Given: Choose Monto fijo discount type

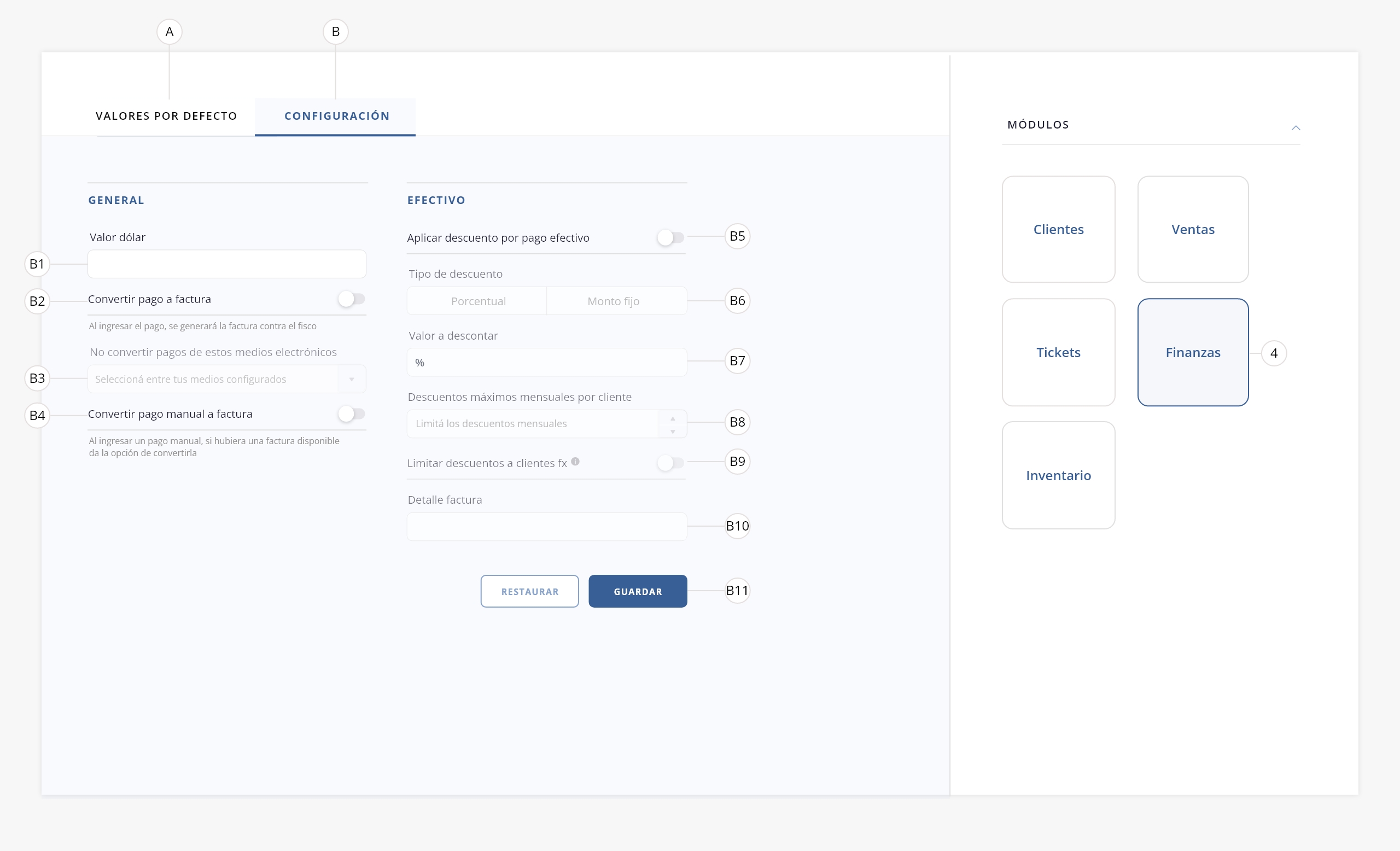Looking at the screenshot, I should pos(613,301).
